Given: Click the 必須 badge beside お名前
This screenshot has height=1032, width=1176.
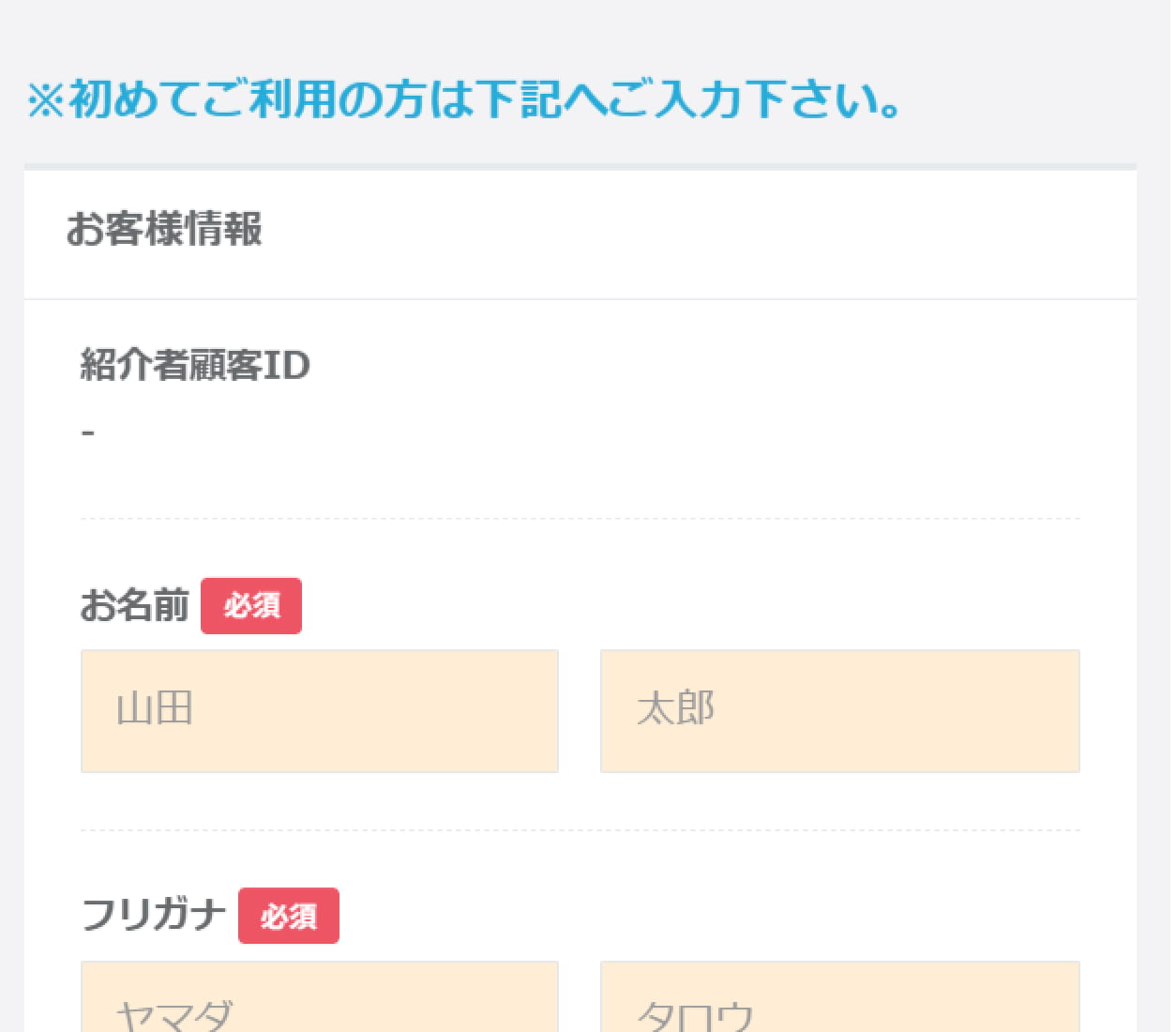Looking at the screenshot, I should tap(251, 606).
